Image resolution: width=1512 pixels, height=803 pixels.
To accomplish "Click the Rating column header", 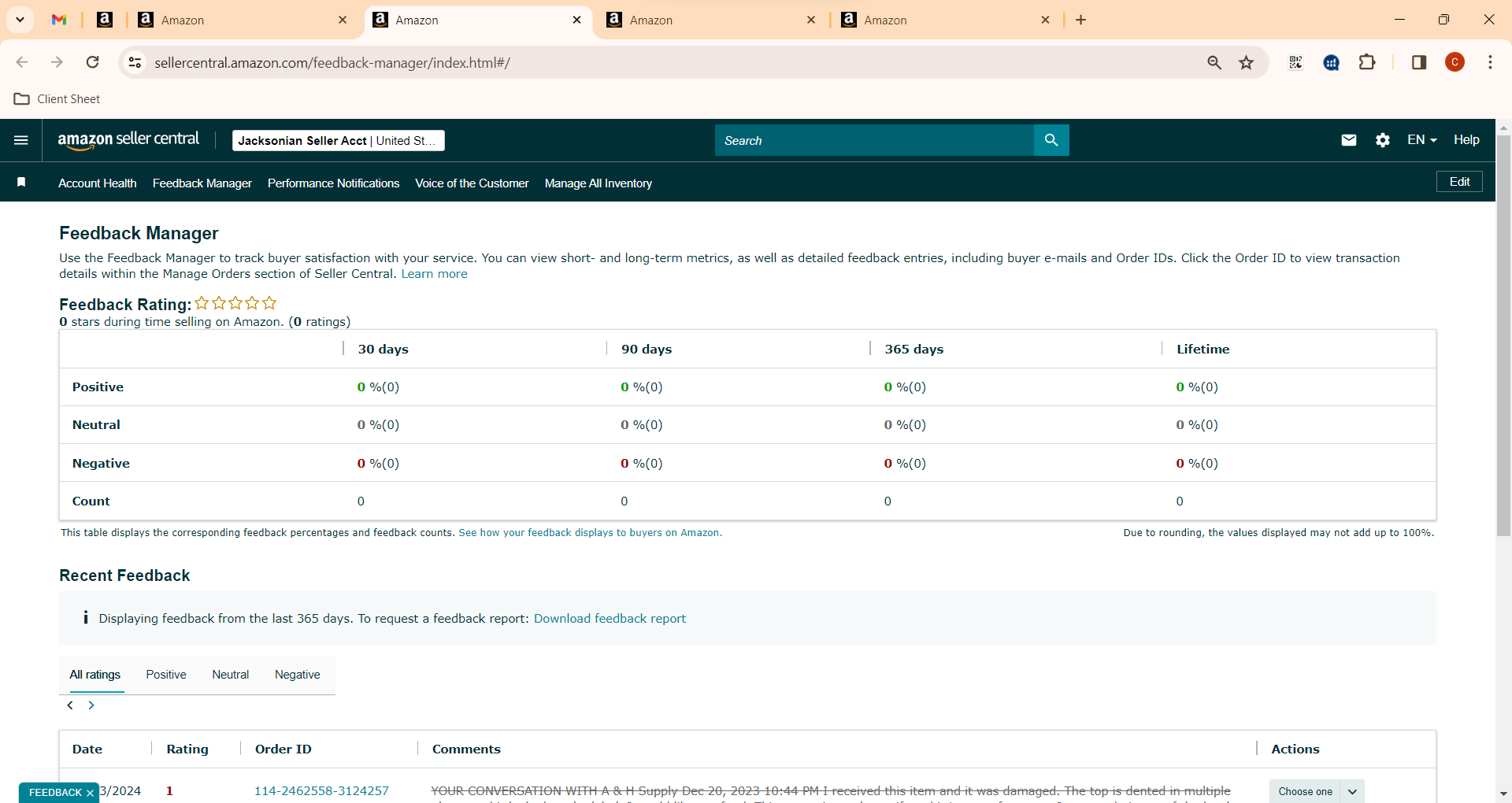I will coord(187,749).
